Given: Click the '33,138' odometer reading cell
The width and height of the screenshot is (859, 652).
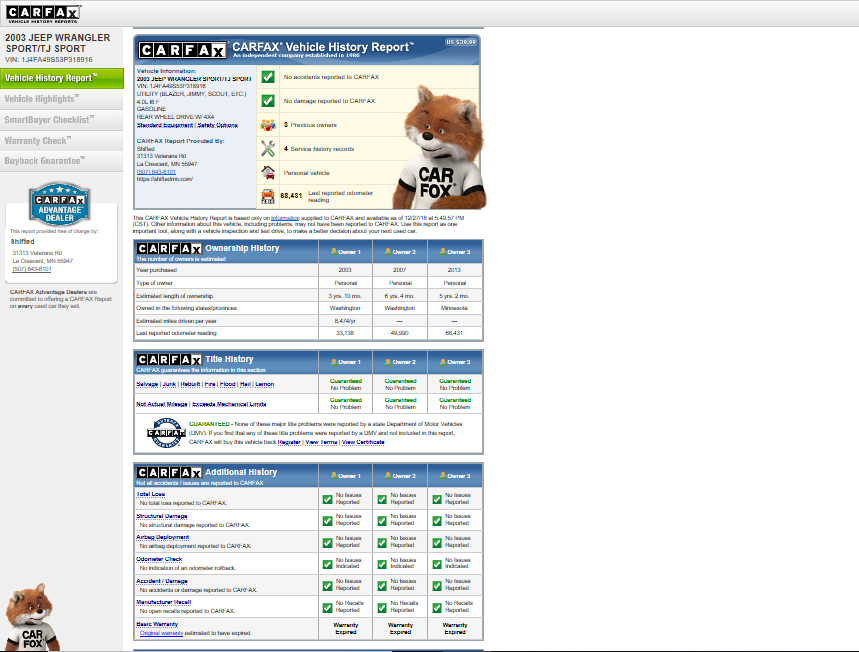Looking at the screenshot, I should [x=345, y=333].
